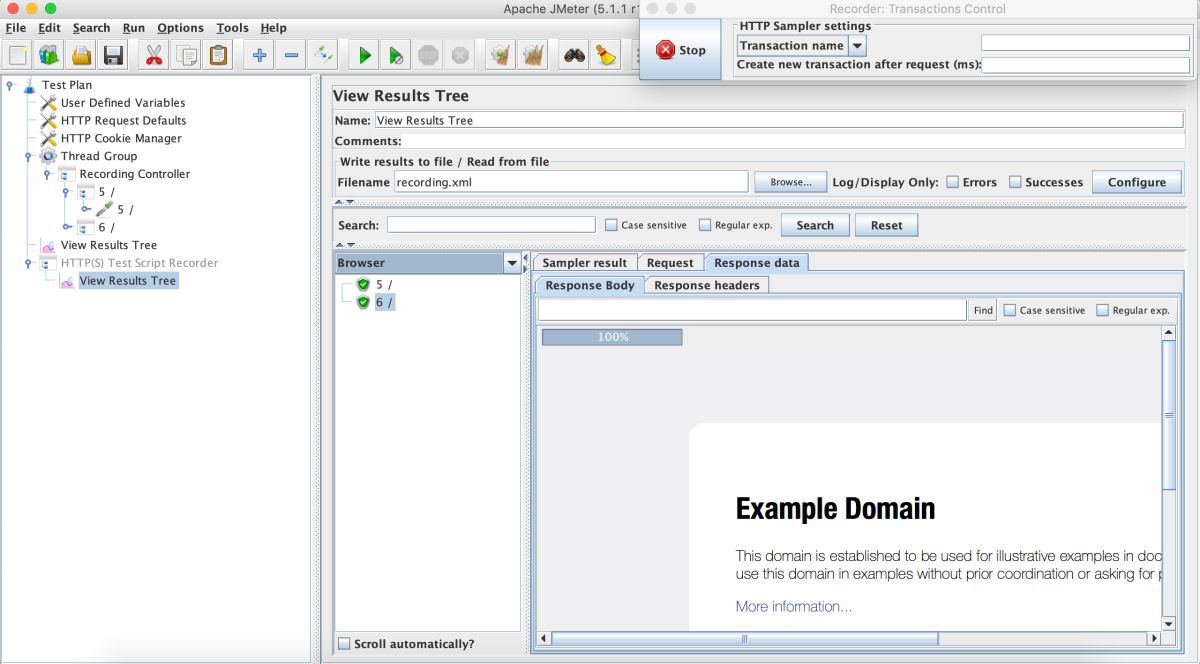Click the Thread Group gear icon
Screen dimensions: 1200x664
pos(48,156)
